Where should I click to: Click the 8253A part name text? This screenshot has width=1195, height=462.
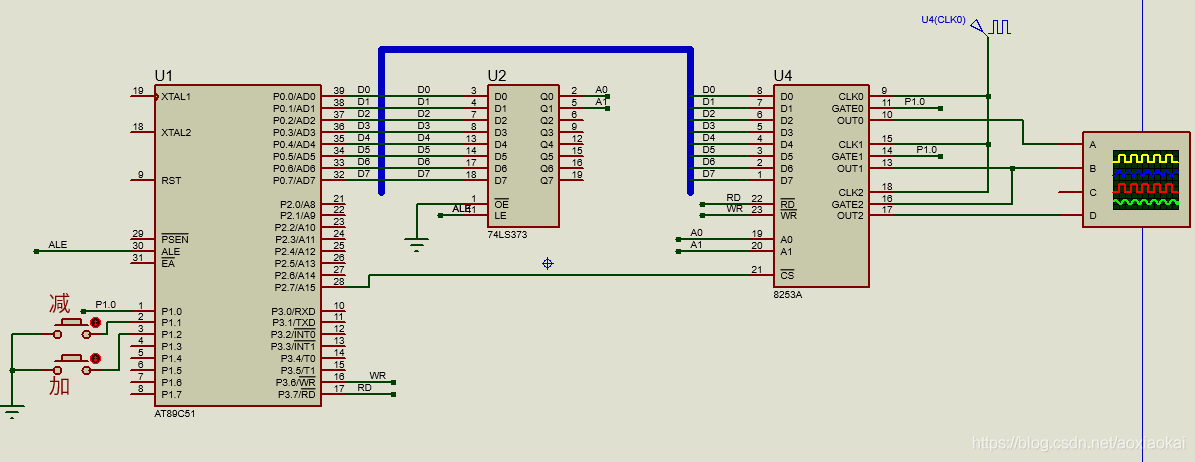(x=787, y=294)
